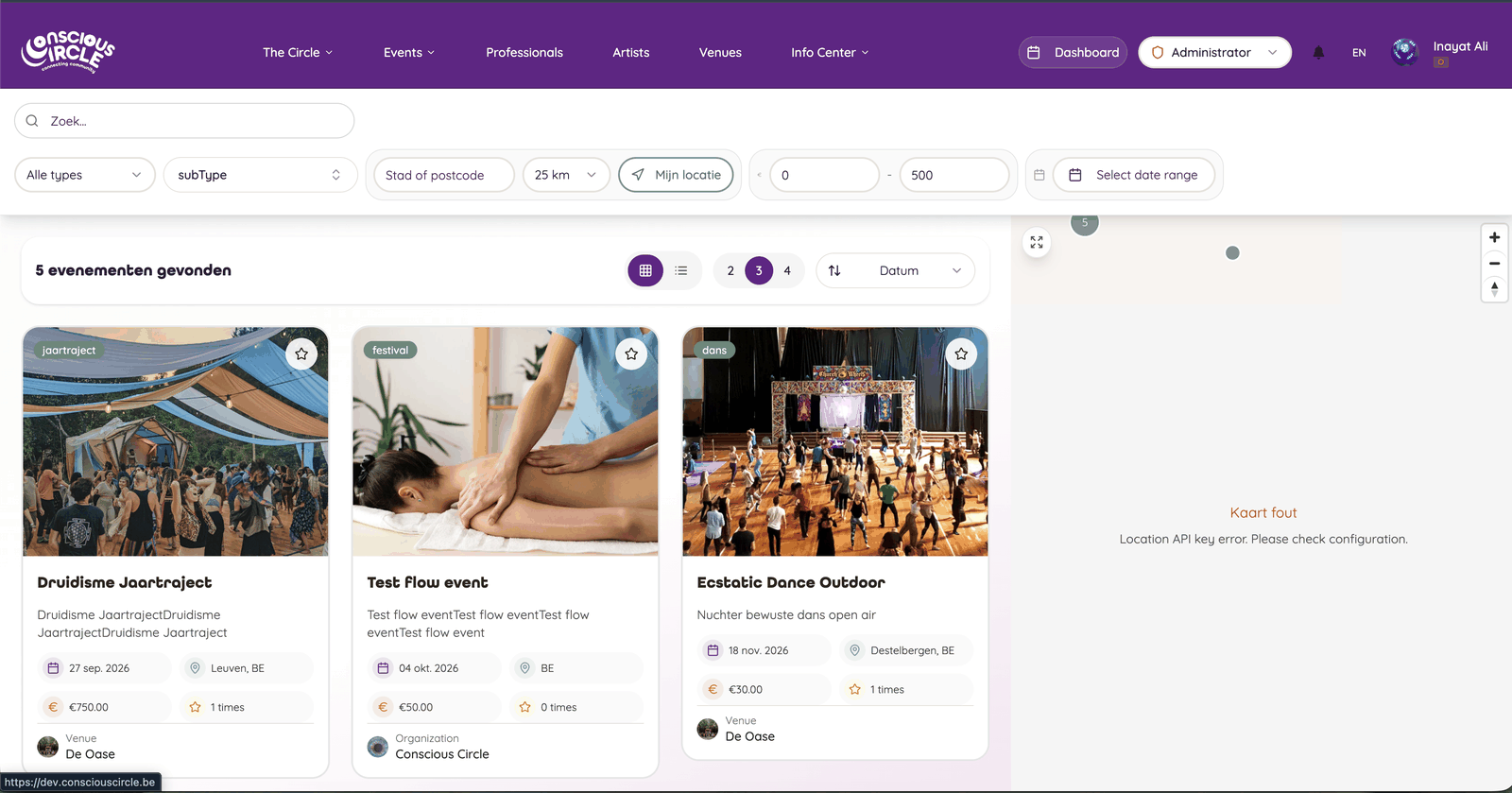The image size is (1512, 793).
Task: Click minimum price field showing 0
Action: pyautogui.click(x=824, y=175)
